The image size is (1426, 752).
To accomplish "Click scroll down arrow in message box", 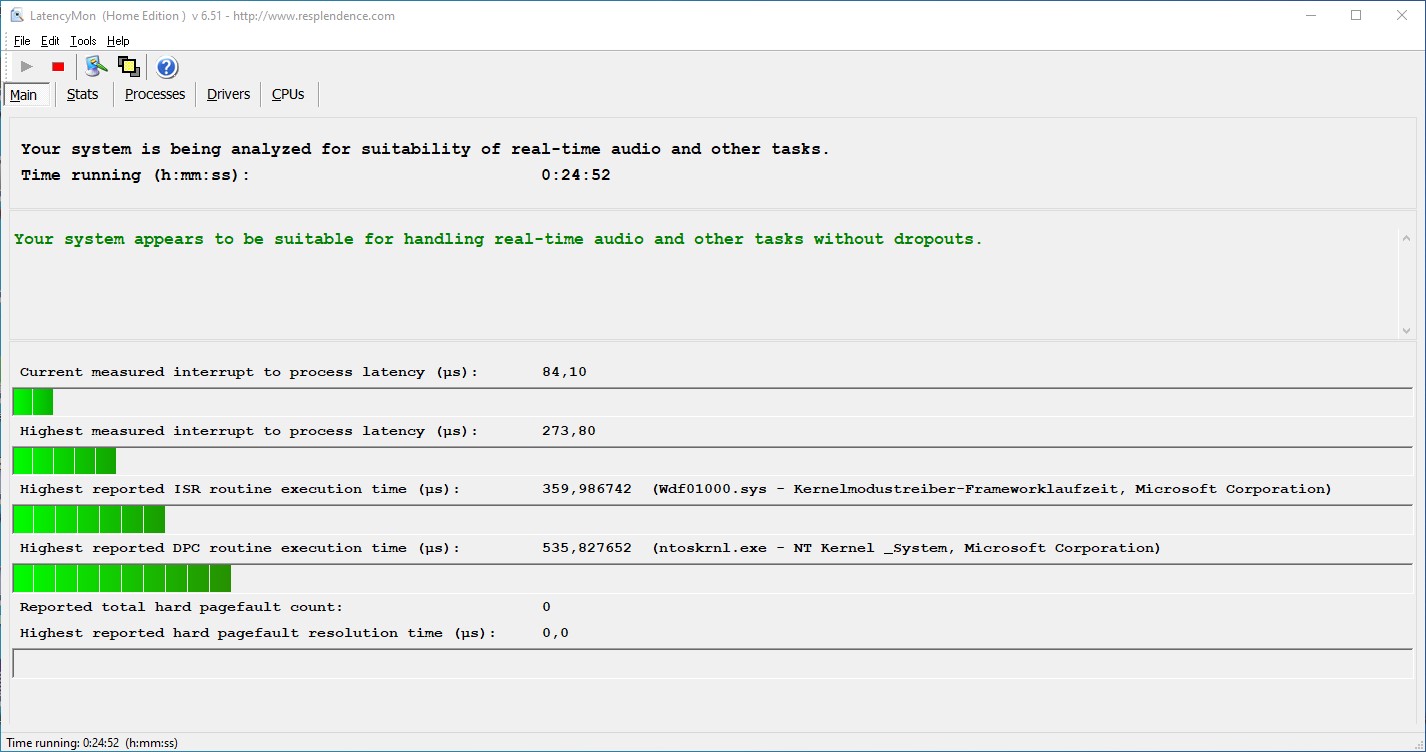I will coord(1406,330).
